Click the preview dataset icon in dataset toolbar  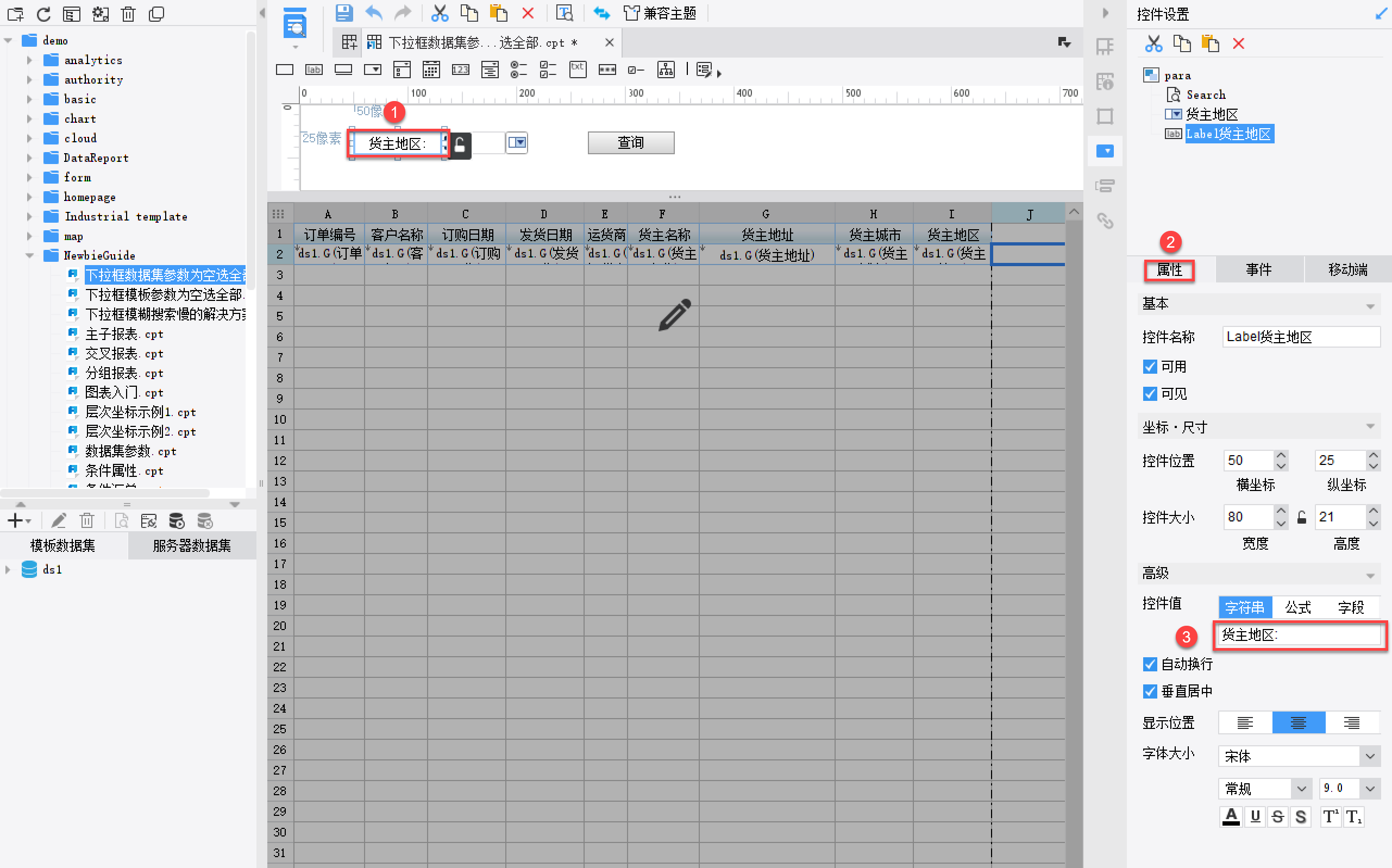(x=122, y=521)
